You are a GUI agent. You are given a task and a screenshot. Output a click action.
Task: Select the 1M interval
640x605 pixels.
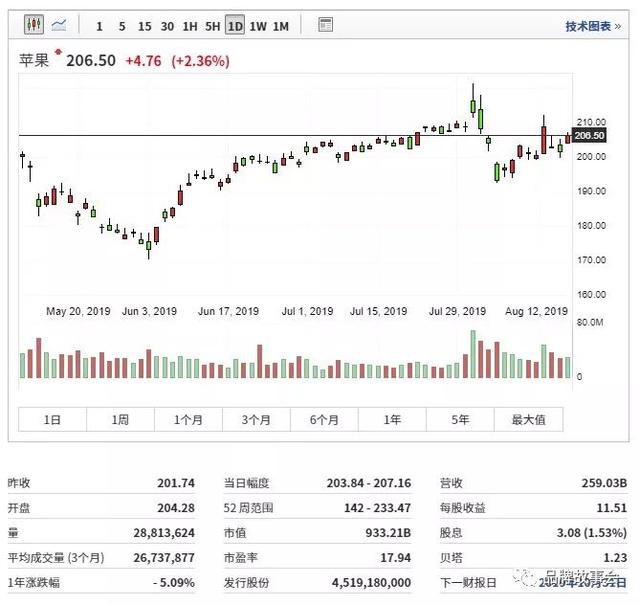(x=281, y=27)
